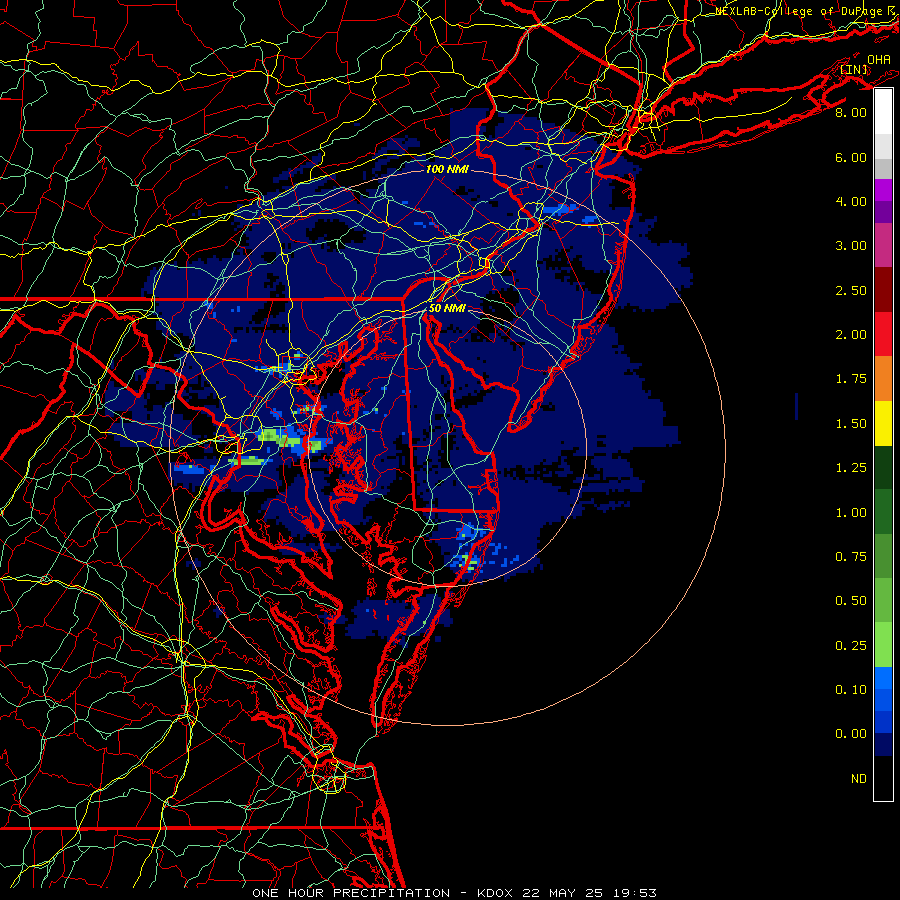Viewport: 900px width, 900px height.
Task: Click the "OHA" product label
Action: tap(879, 60)
